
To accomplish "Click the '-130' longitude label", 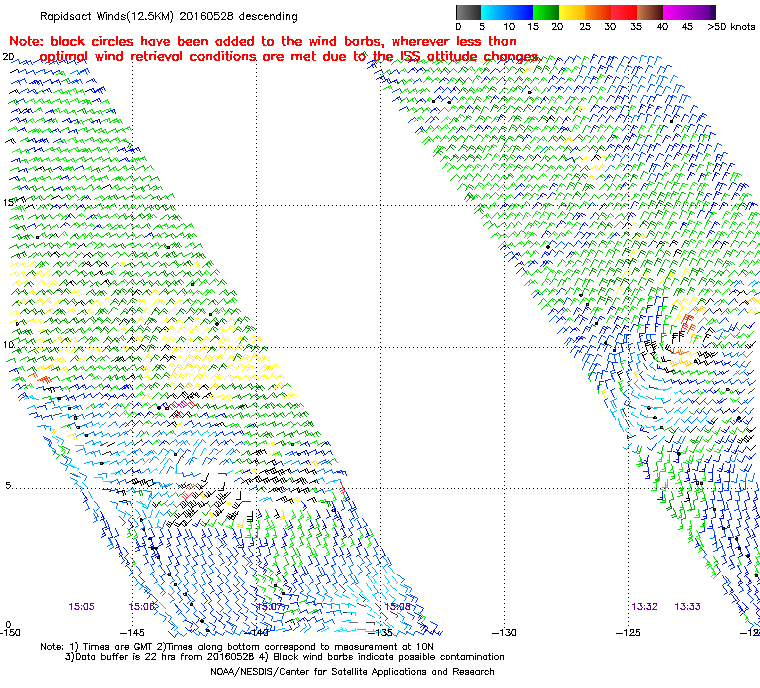I will [x=505, y=633].
